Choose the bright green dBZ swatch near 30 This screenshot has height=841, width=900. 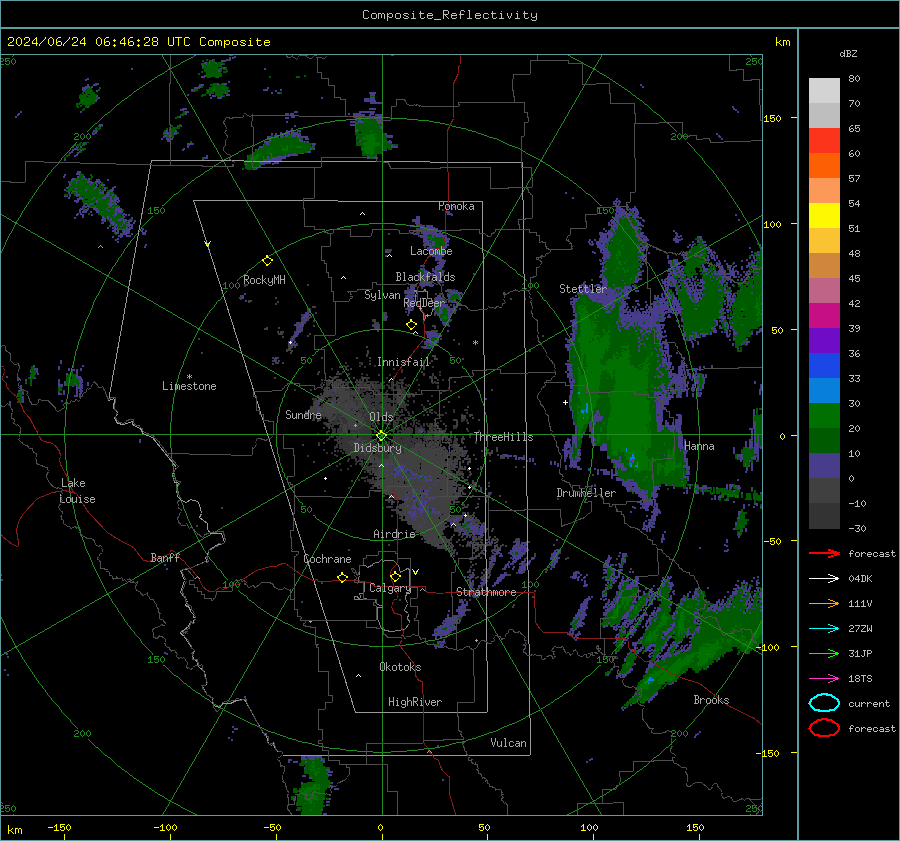click(824, 415)
